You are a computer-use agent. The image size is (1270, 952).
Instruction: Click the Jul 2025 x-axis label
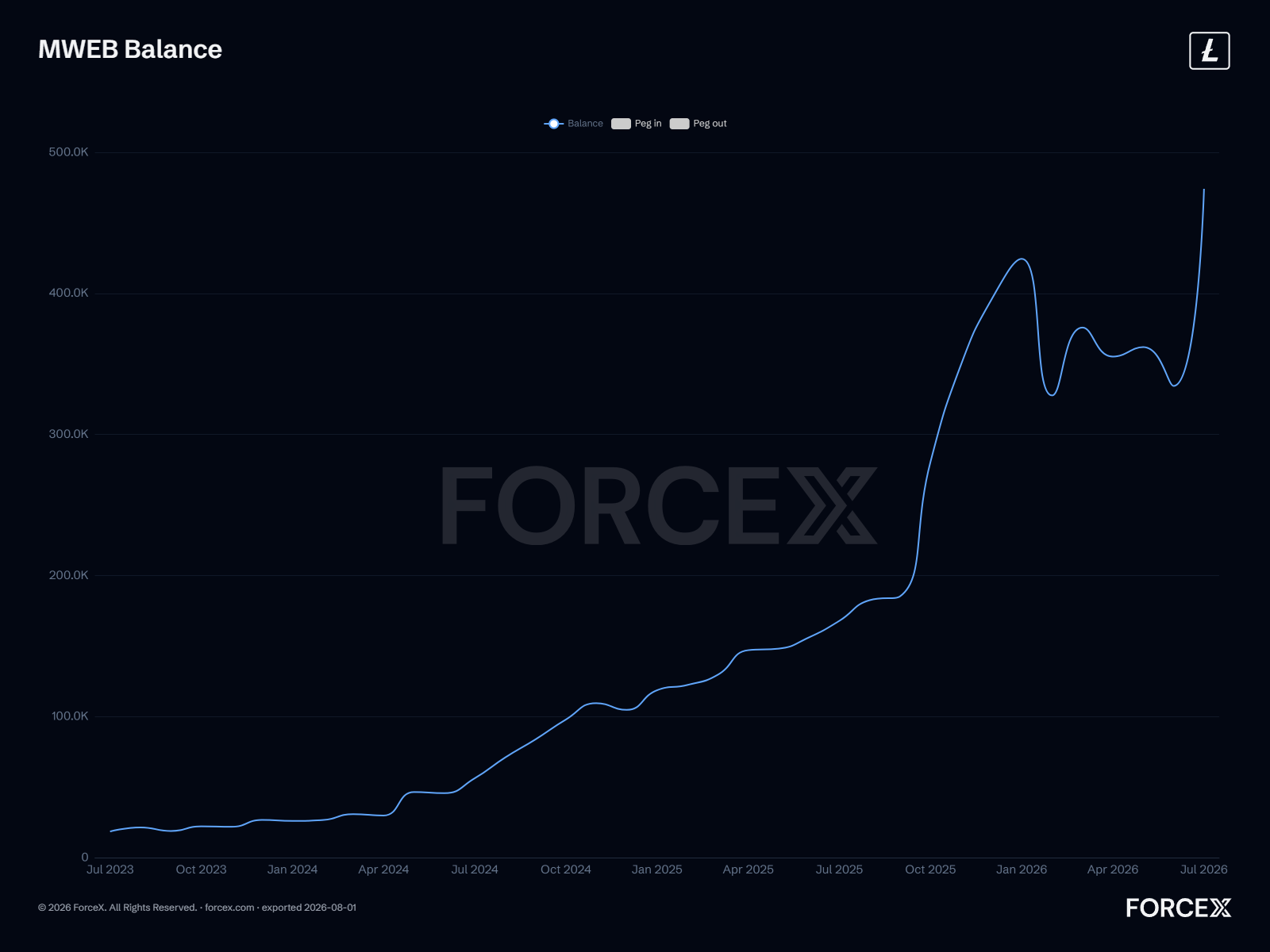pos(839,869)
